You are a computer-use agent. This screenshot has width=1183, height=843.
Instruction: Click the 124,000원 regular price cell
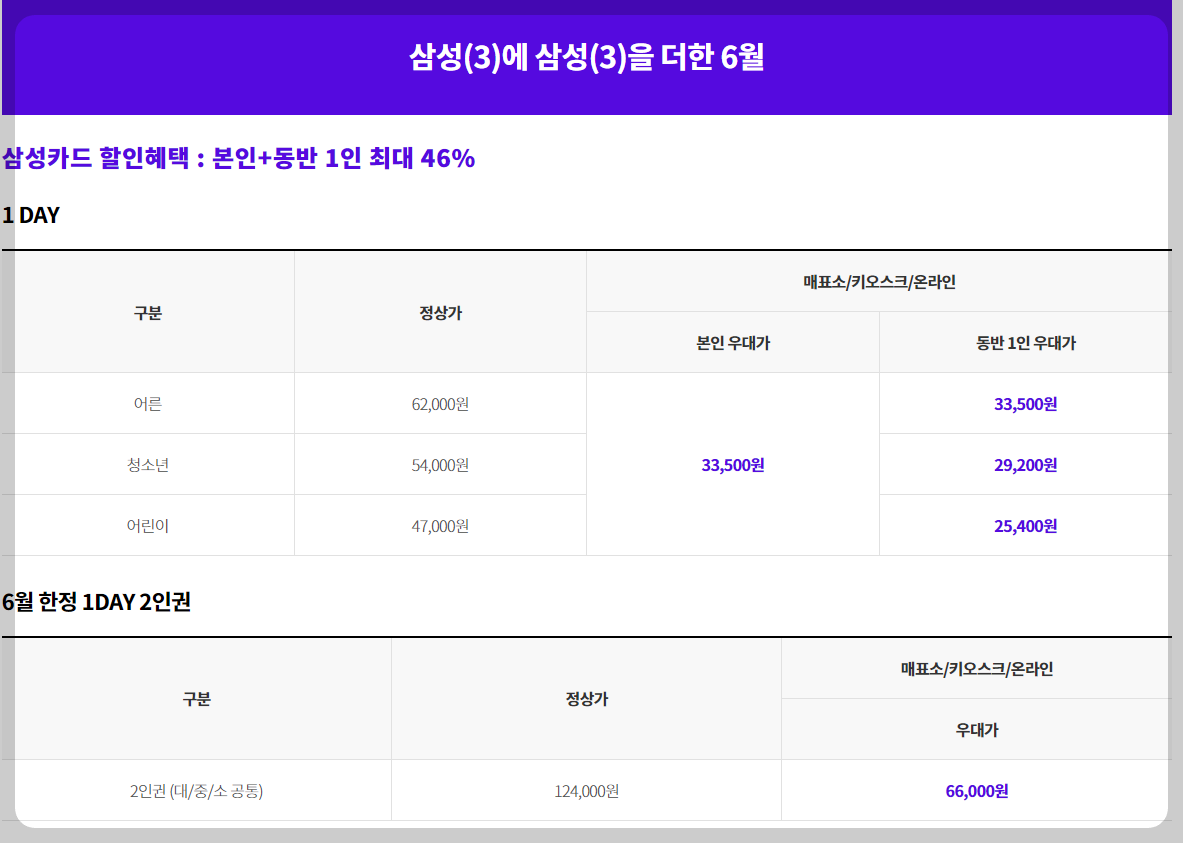(x=586, y=791)
